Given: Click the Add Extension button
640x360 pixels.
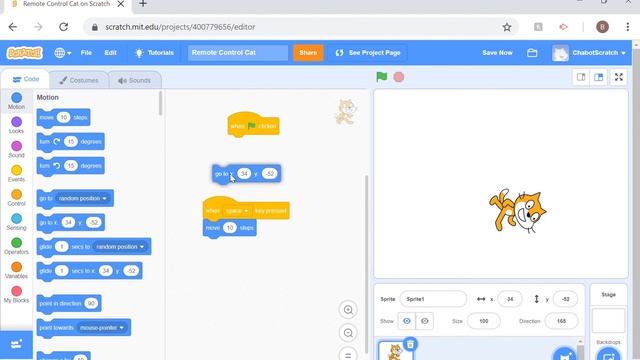Looking at the screenshot, I should point(16,344).
